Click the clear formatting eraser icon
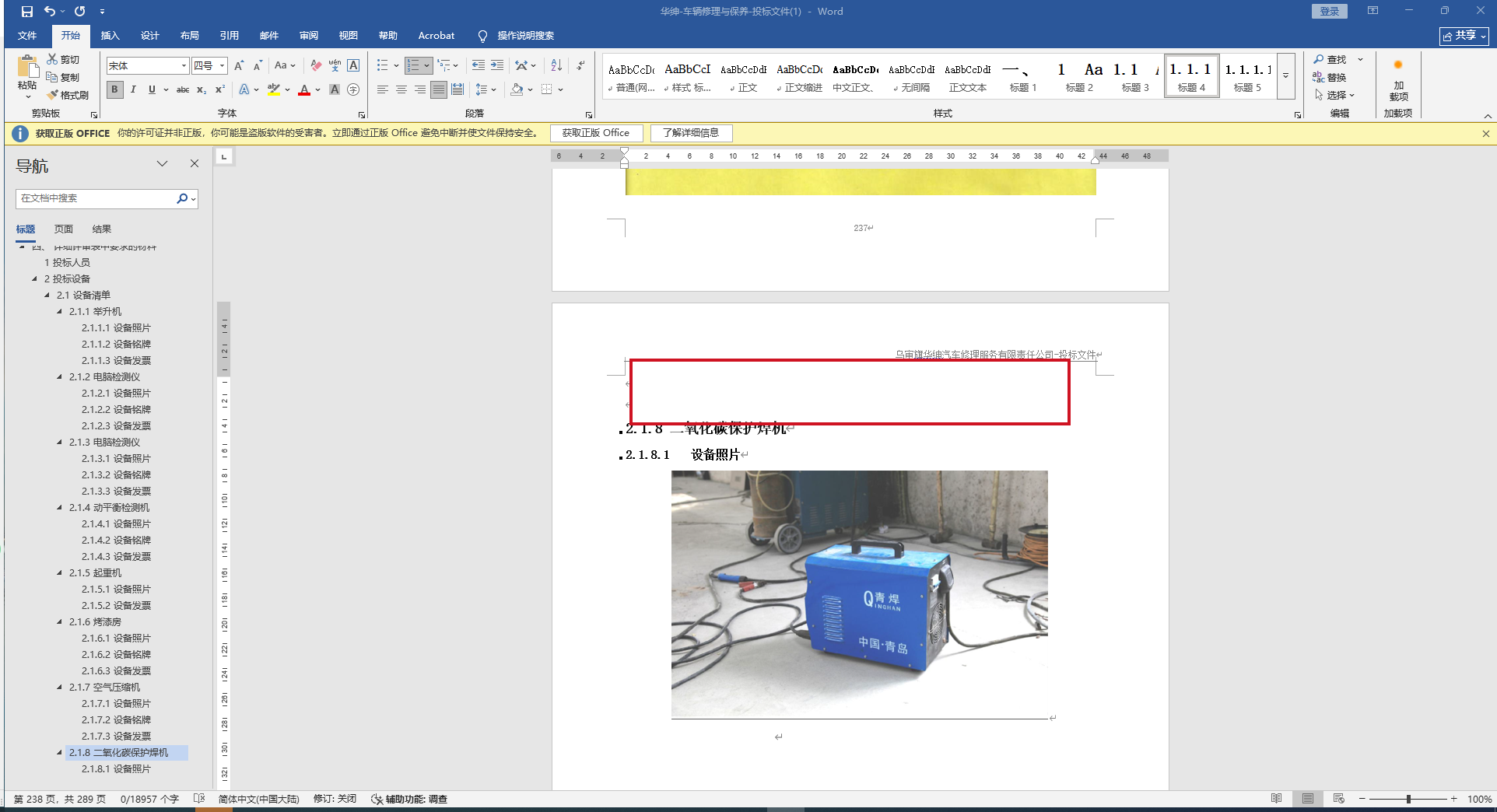The width and height of the screenshot is (1497, 812). [x=316, y=65]
